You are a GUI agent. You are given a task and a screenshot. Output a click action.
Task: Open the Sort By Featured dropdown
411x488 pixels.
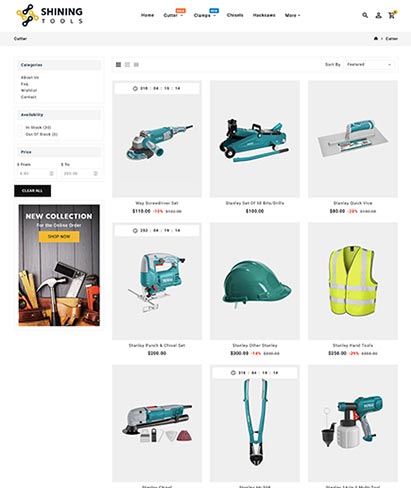click(x=368, y=65)
